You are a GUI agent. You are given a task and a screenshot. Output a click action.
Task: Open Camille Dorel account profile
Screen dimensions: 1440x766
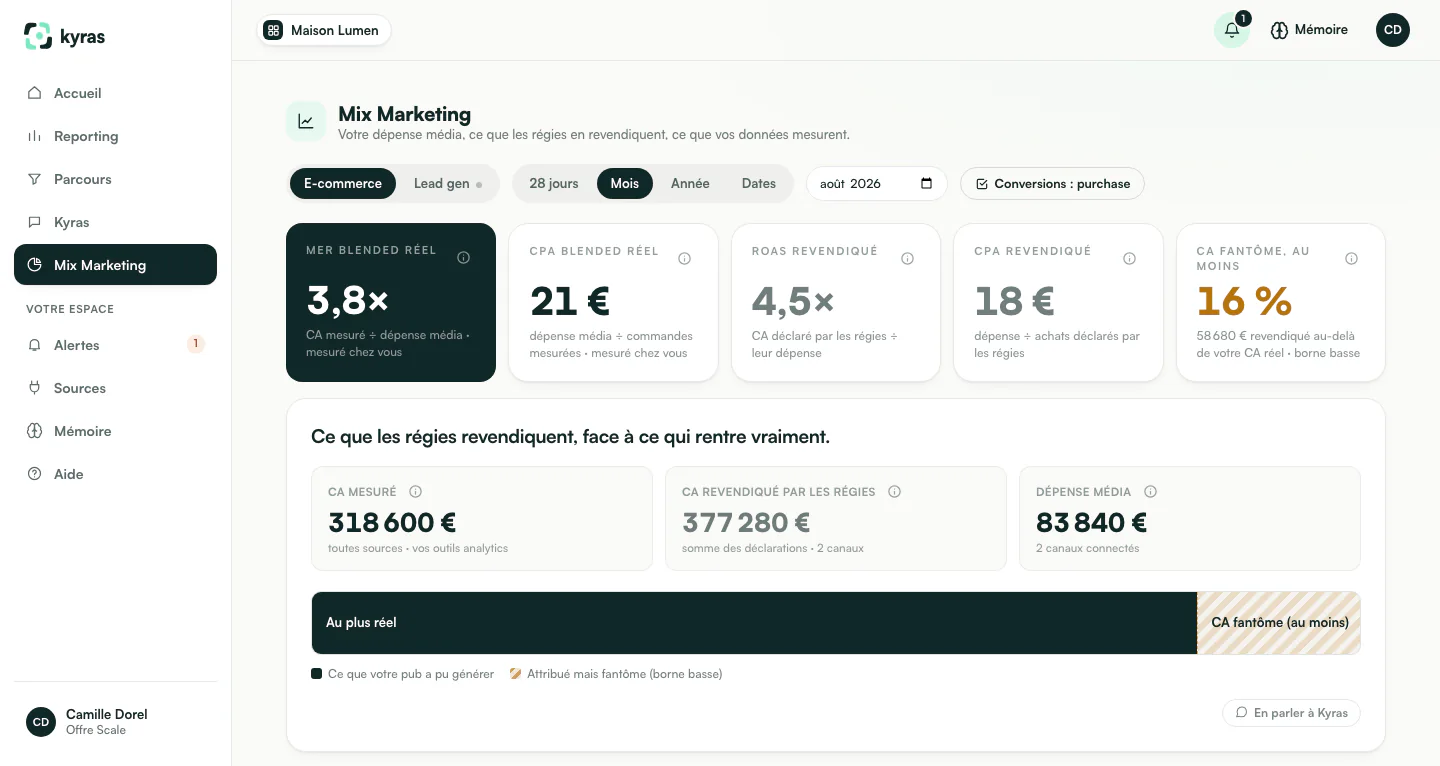(x=115, y=722)
